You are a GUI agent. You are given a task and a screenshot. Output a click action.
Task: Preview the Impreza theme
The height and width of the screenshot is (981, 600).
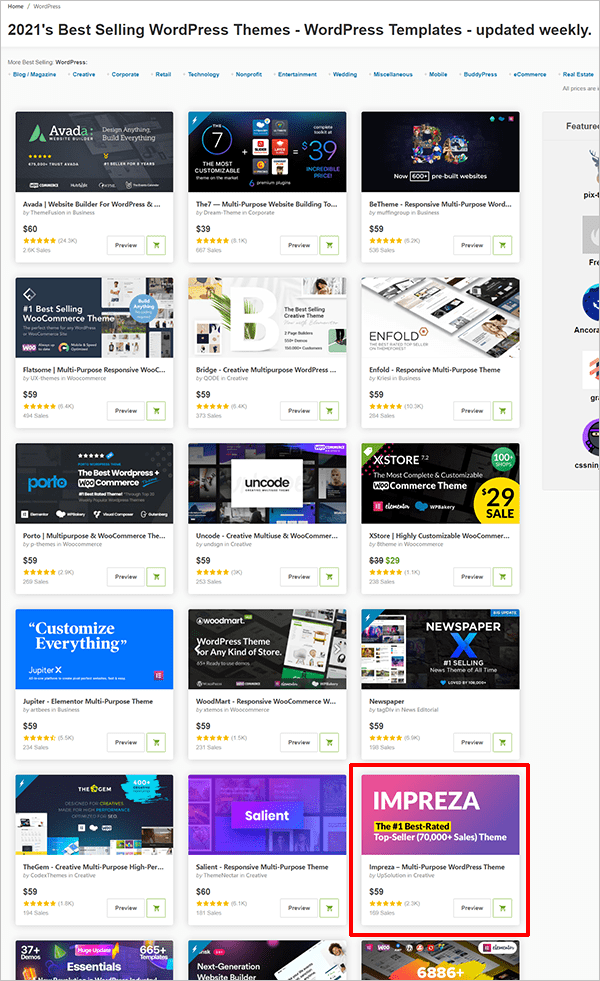click(472, 908)
